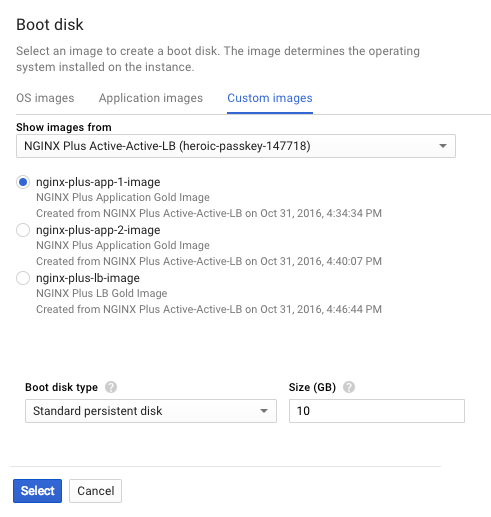491x517 pixels.
Task: Click the text 'NGINX Plus LB Gold Image'
Action: coord(102,293)
